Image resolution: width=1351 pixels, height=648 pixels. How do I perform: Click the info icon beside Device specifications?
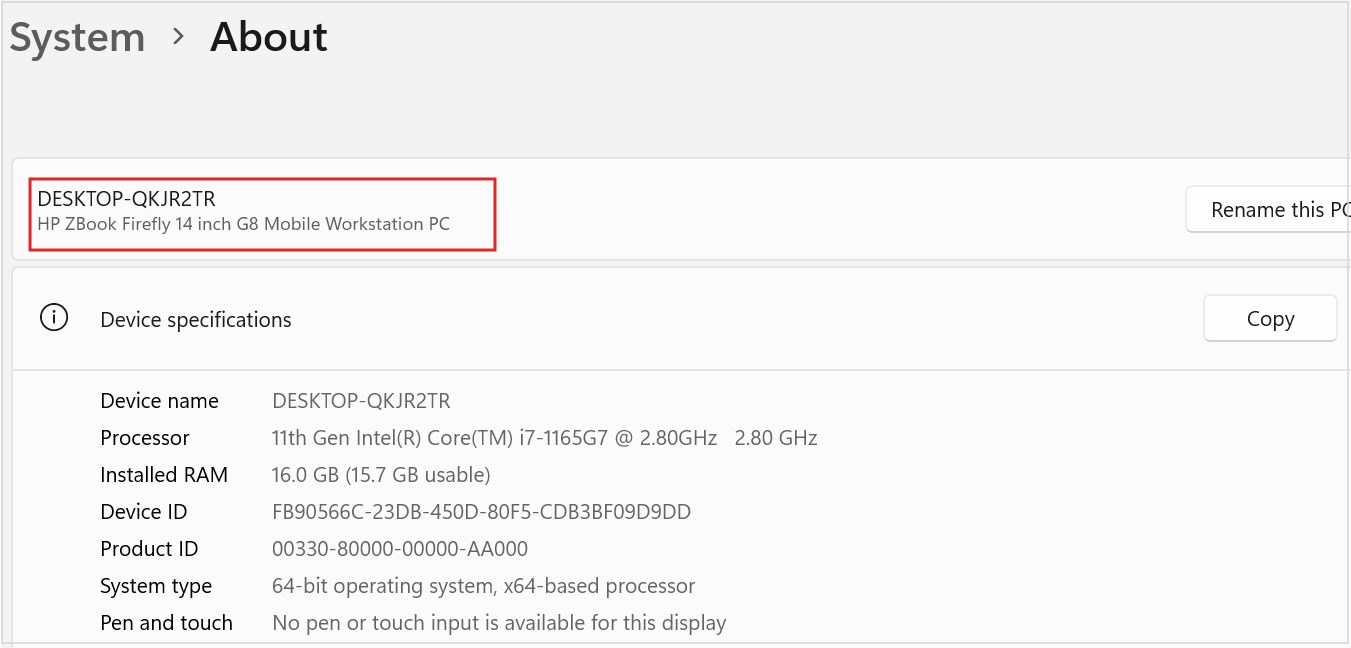click(53, 317)
